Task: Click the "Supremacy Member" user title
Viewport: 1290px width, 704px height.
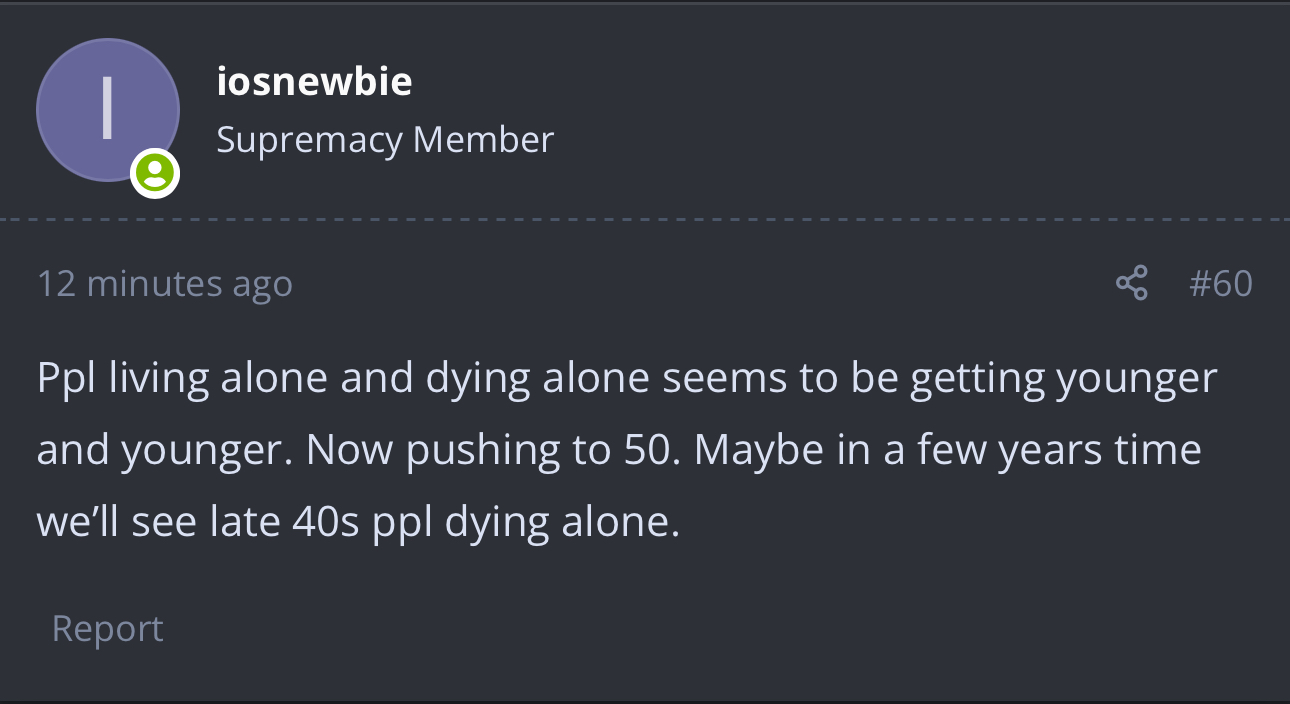Action: (385, 140)
